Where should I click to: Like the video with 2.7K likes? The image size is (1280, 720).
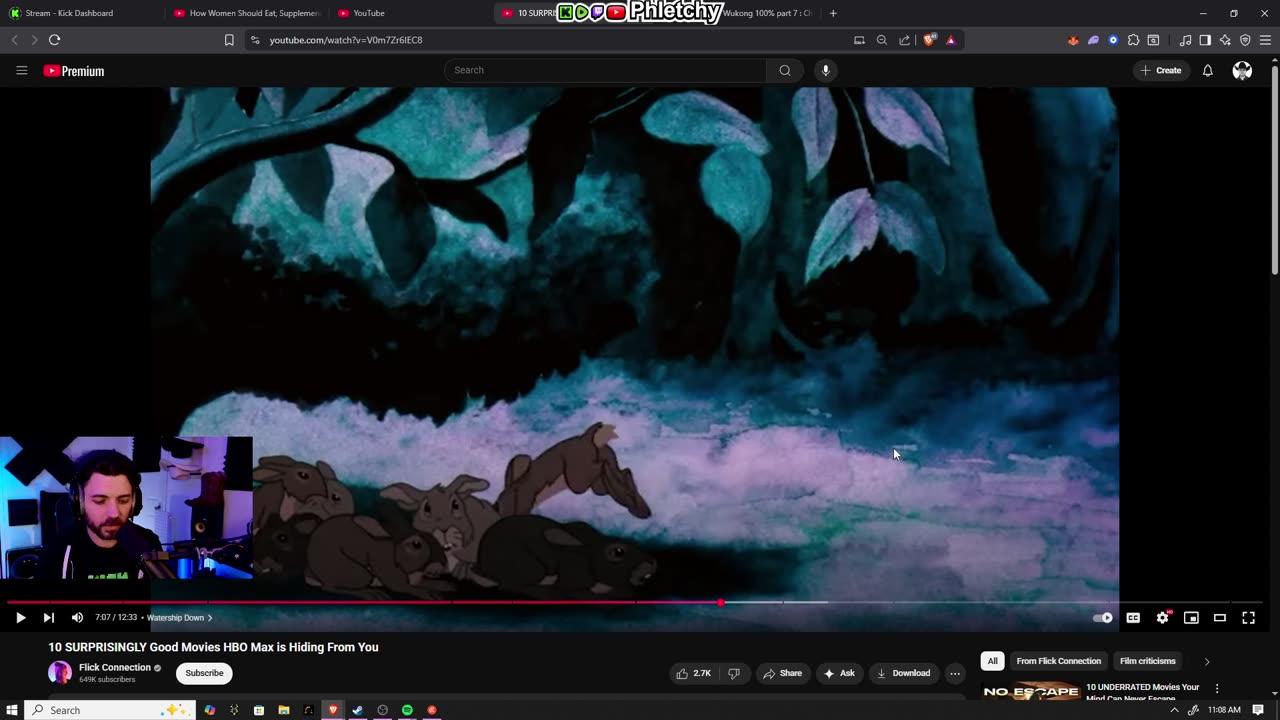pos(693,673)
